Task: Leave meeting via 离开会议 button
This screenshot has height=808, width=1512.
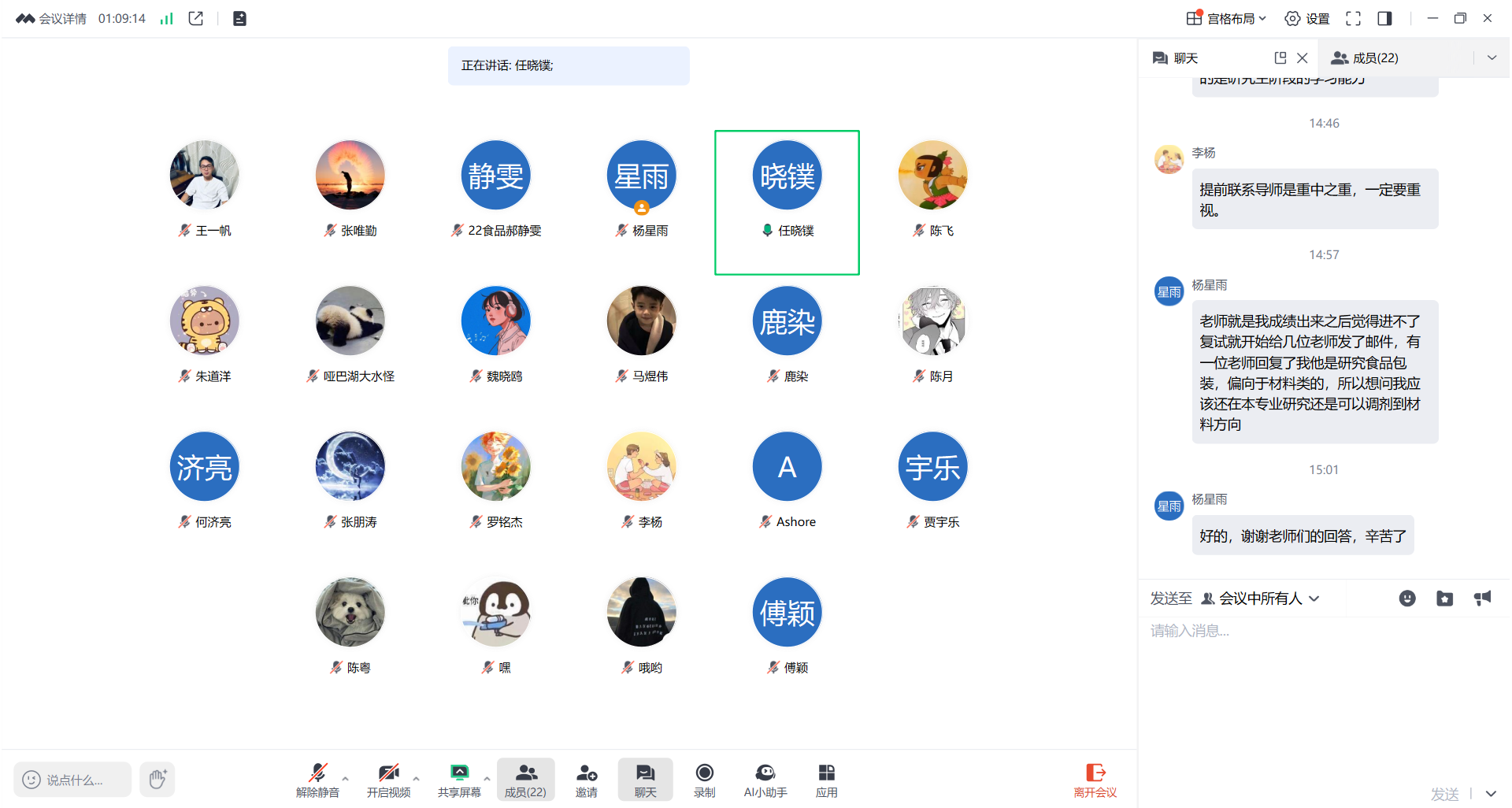Action: [x=1095, y=780]
